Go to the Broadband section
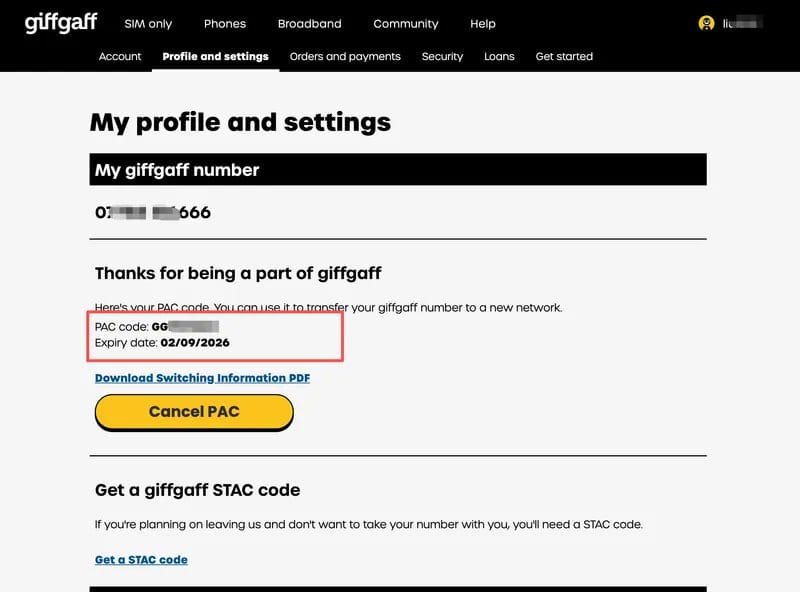The image size is (800, 592). [309, 24]
